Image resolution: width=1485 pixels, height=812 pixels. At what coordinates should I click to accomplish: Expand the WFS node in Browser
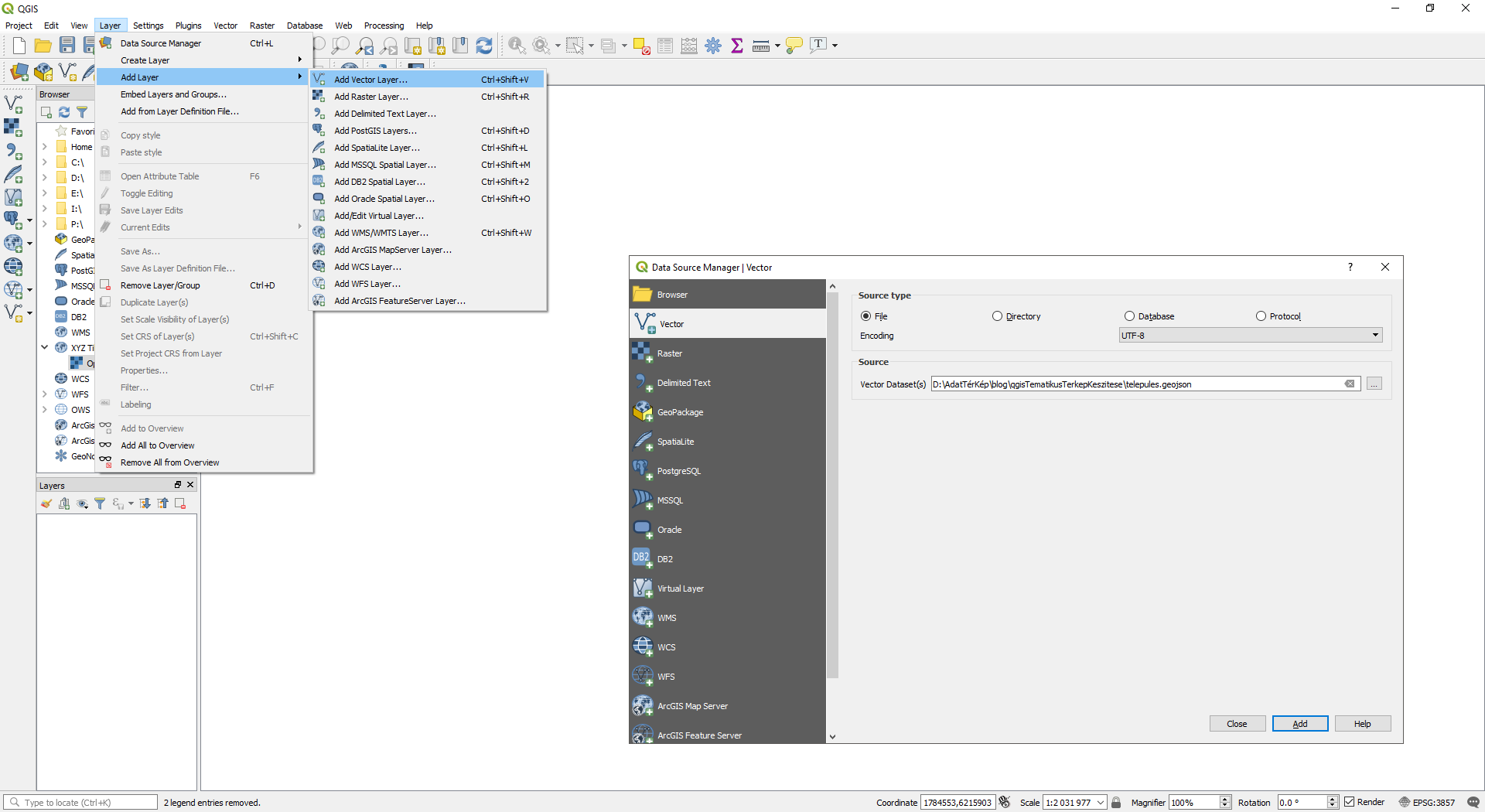pos(45,394)
